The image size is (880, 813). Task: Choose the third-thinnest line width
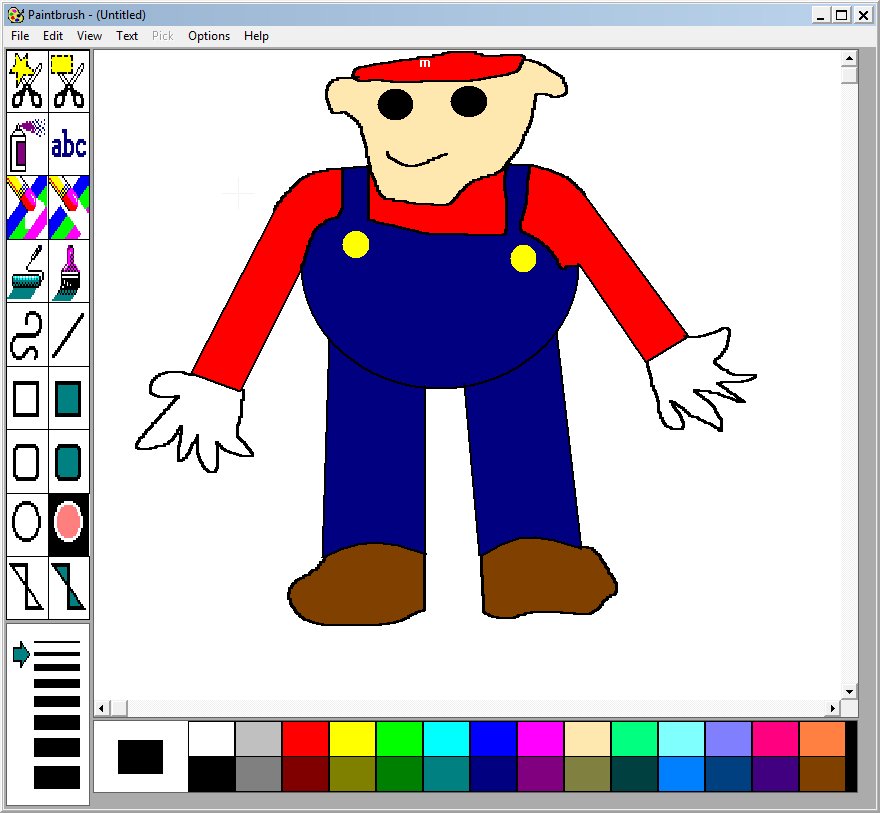(x=57, y=668)
